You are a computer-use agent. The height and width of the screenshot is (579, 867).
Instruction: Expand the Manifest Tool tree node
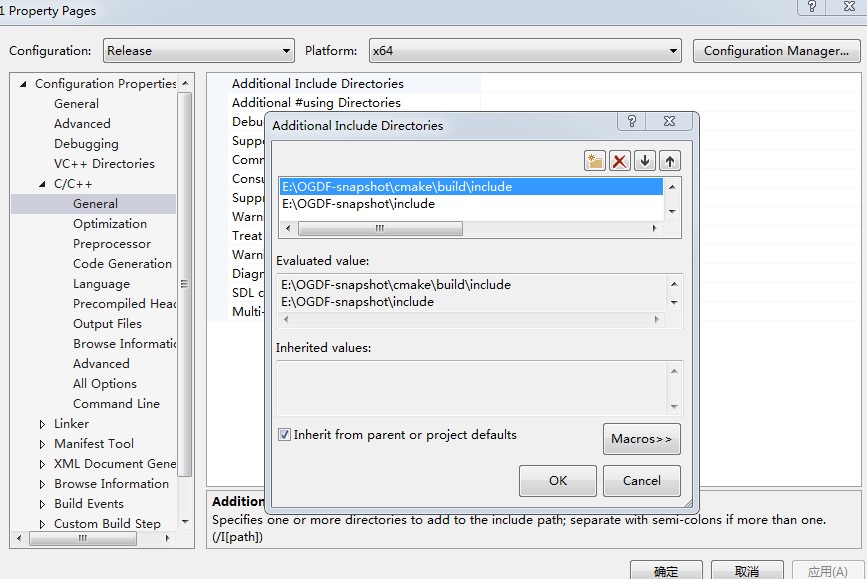(x=42, y=444)
